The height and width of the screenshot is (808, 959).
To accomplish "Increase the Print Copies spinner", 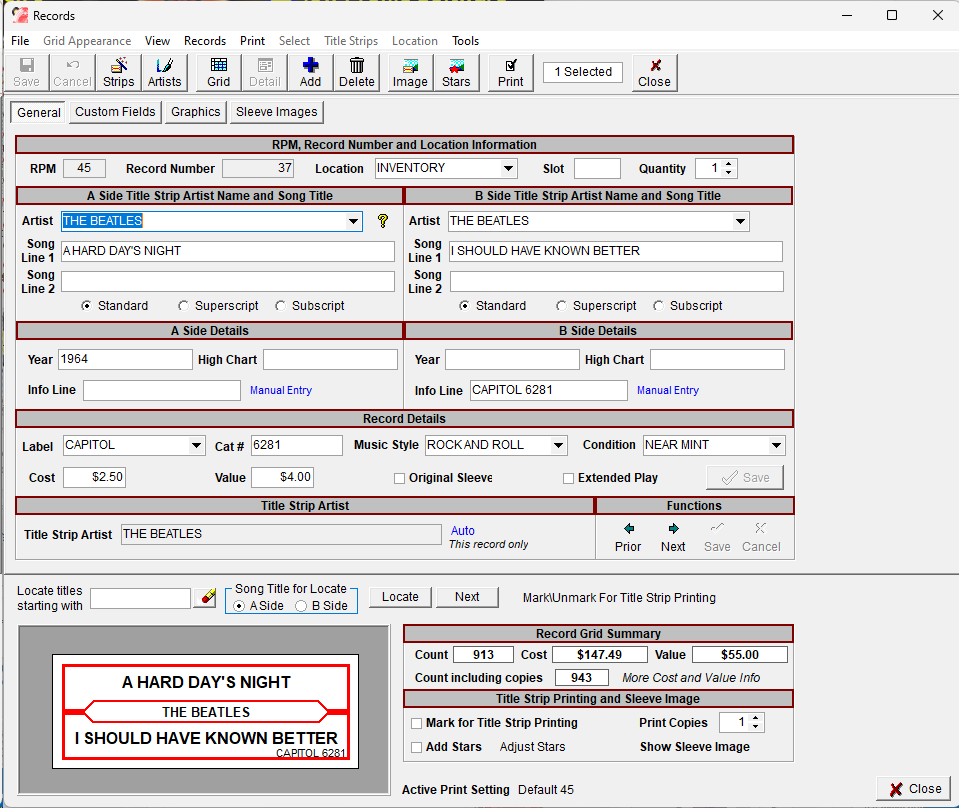I will [x=756, y=718].
